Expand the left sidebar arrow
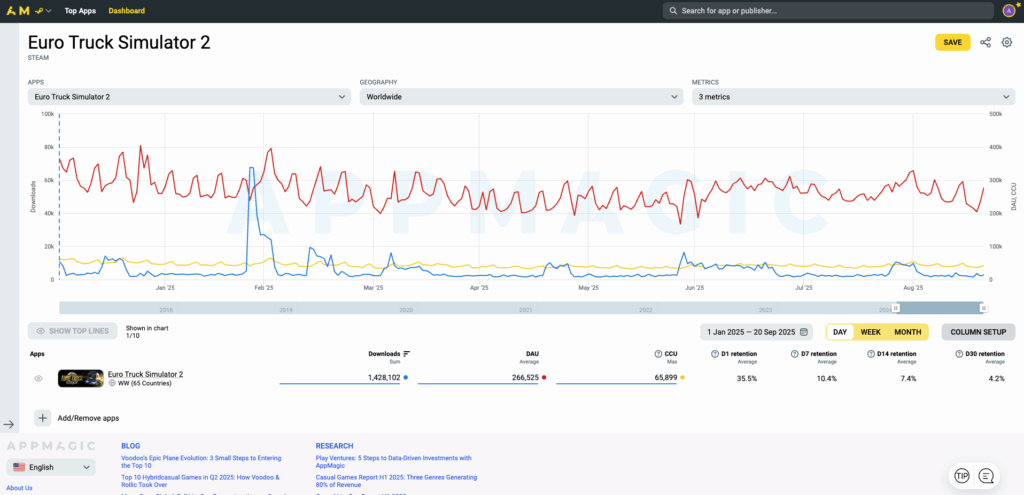This screenshot has width=1024, height=495. click(9, 424)
